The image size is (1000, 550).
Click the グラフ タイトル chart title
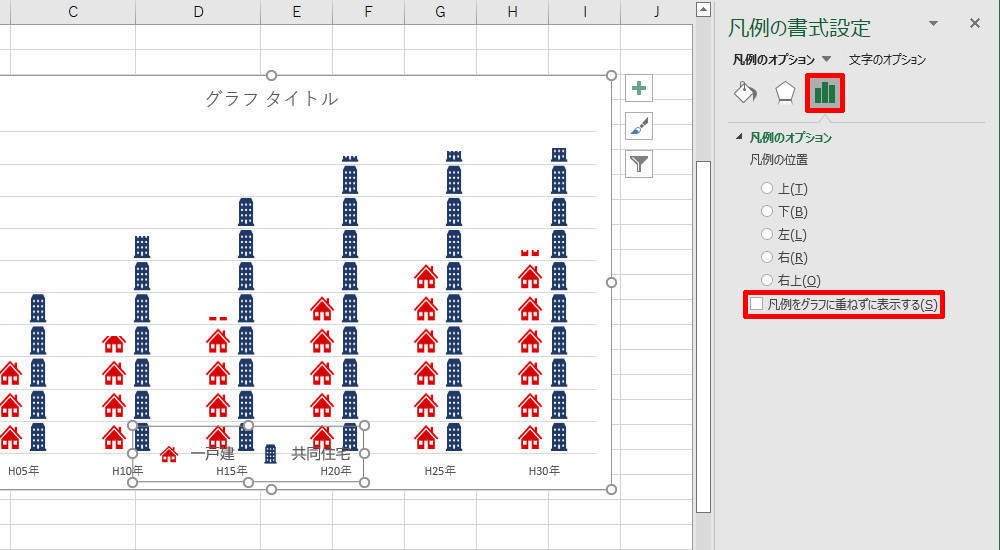(x=271, y=98)
